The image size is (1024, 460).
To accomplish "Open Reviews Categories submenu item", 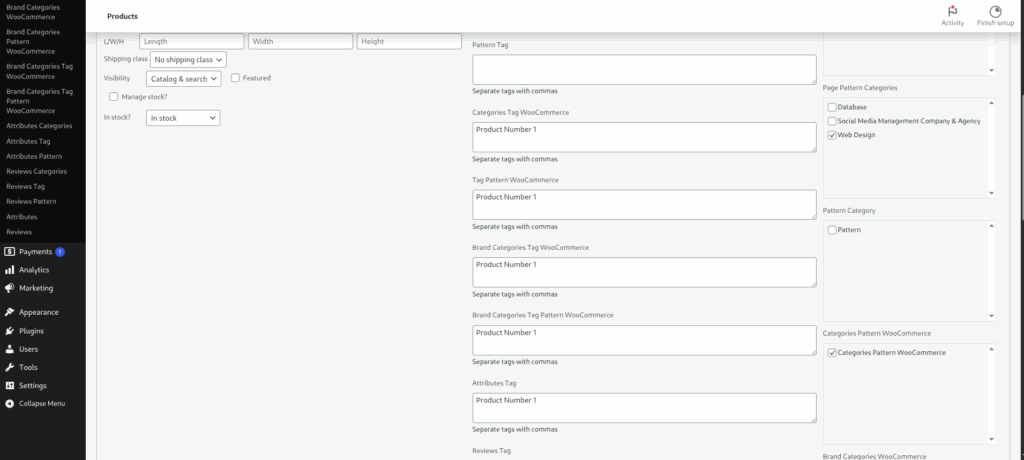I will pyautogui.click(x=36, y=171).
